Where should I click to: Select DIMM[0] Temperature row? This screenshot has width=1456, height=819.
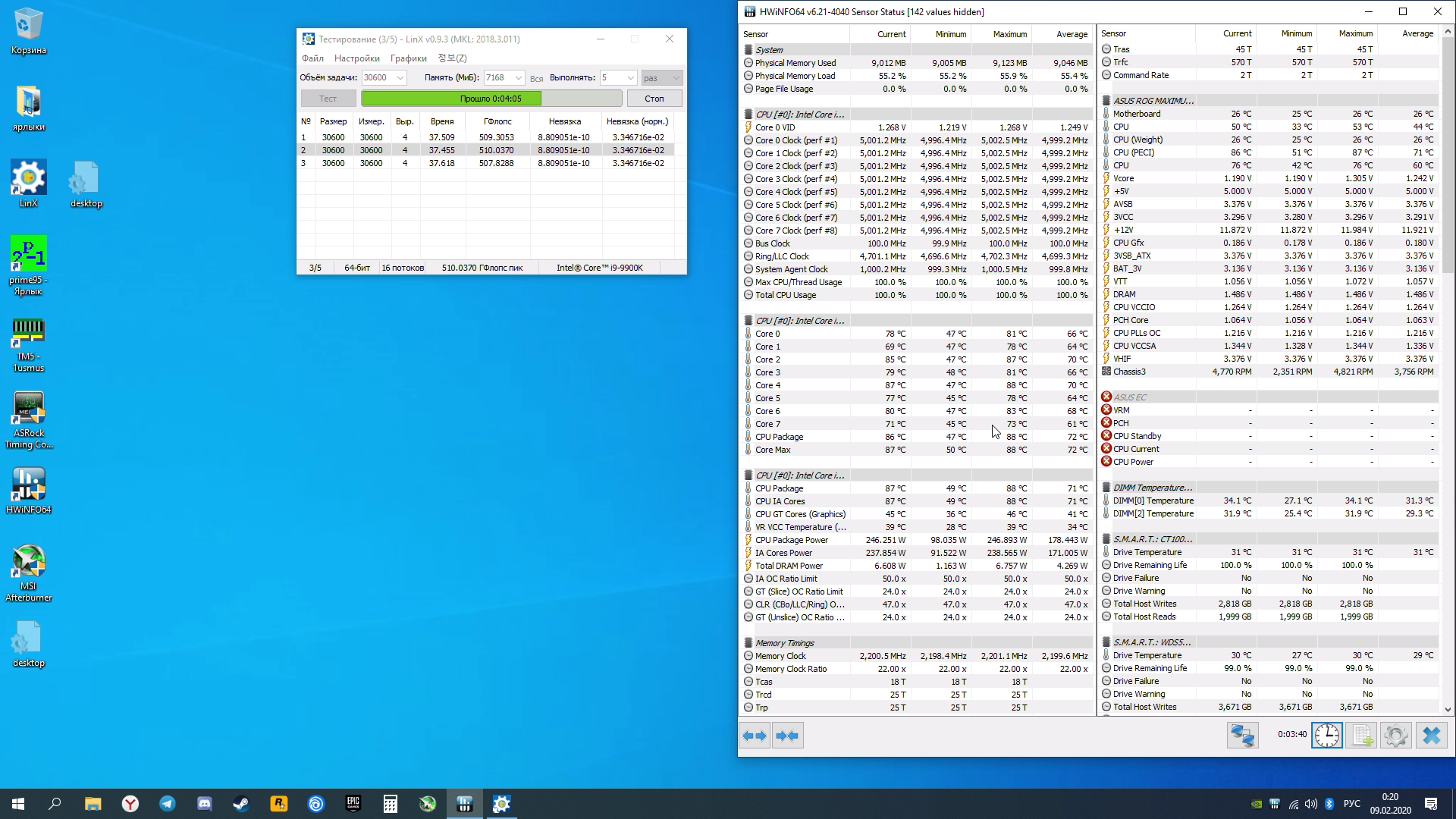point(1269,500)
